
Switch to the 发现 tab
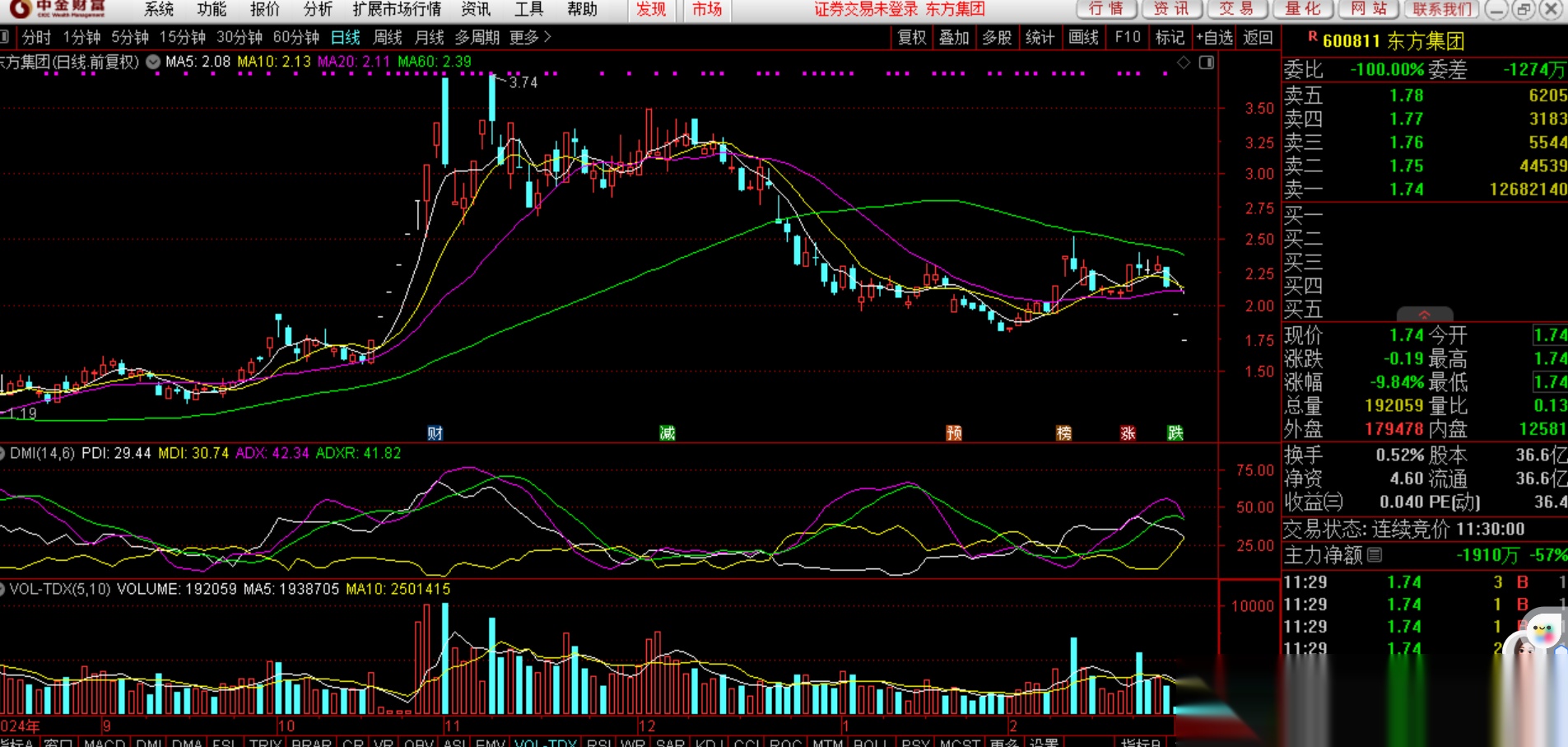click(651, 9)
